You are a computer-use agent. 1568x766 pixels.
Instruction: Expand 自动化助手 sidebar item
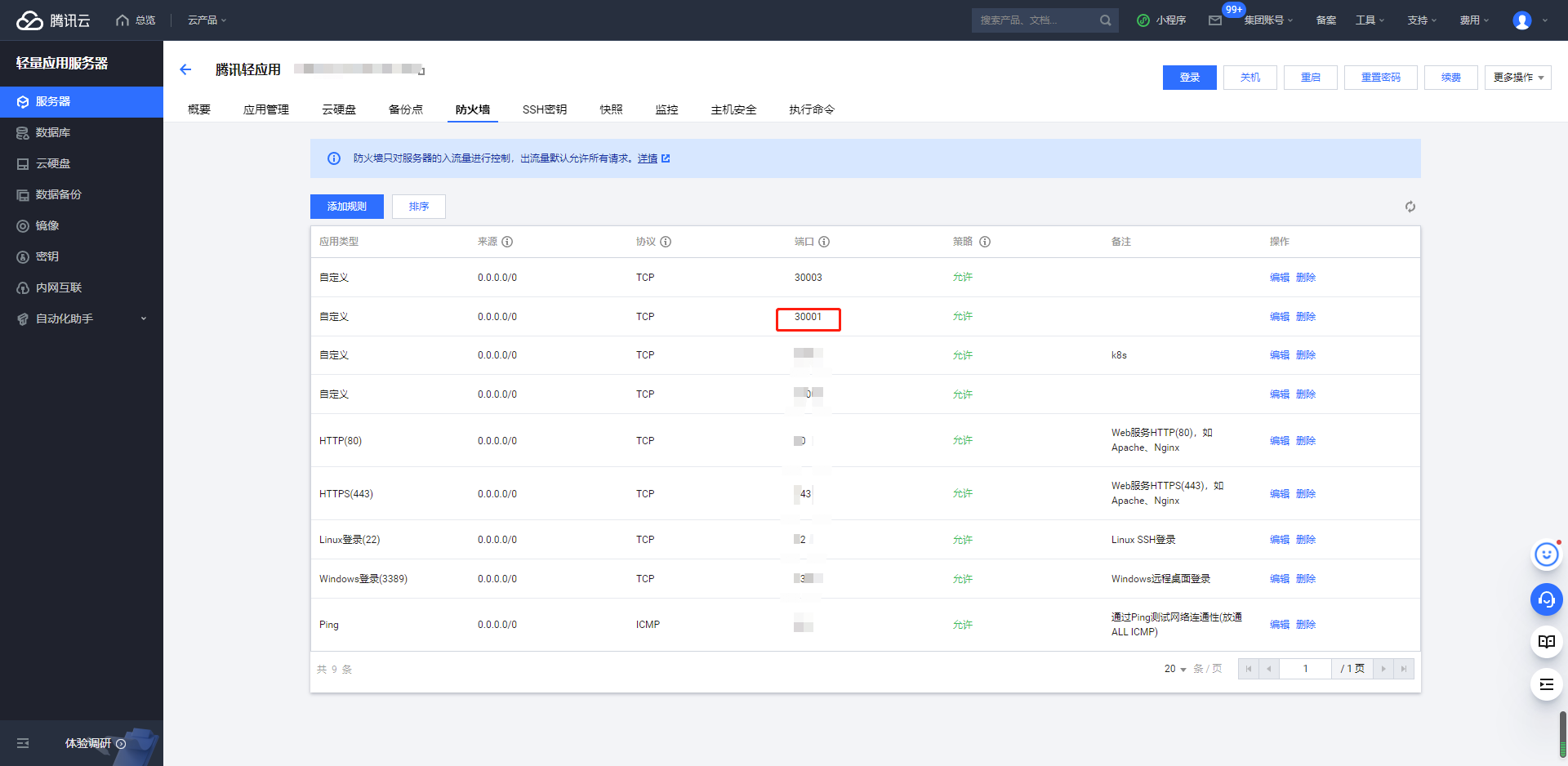82,318
